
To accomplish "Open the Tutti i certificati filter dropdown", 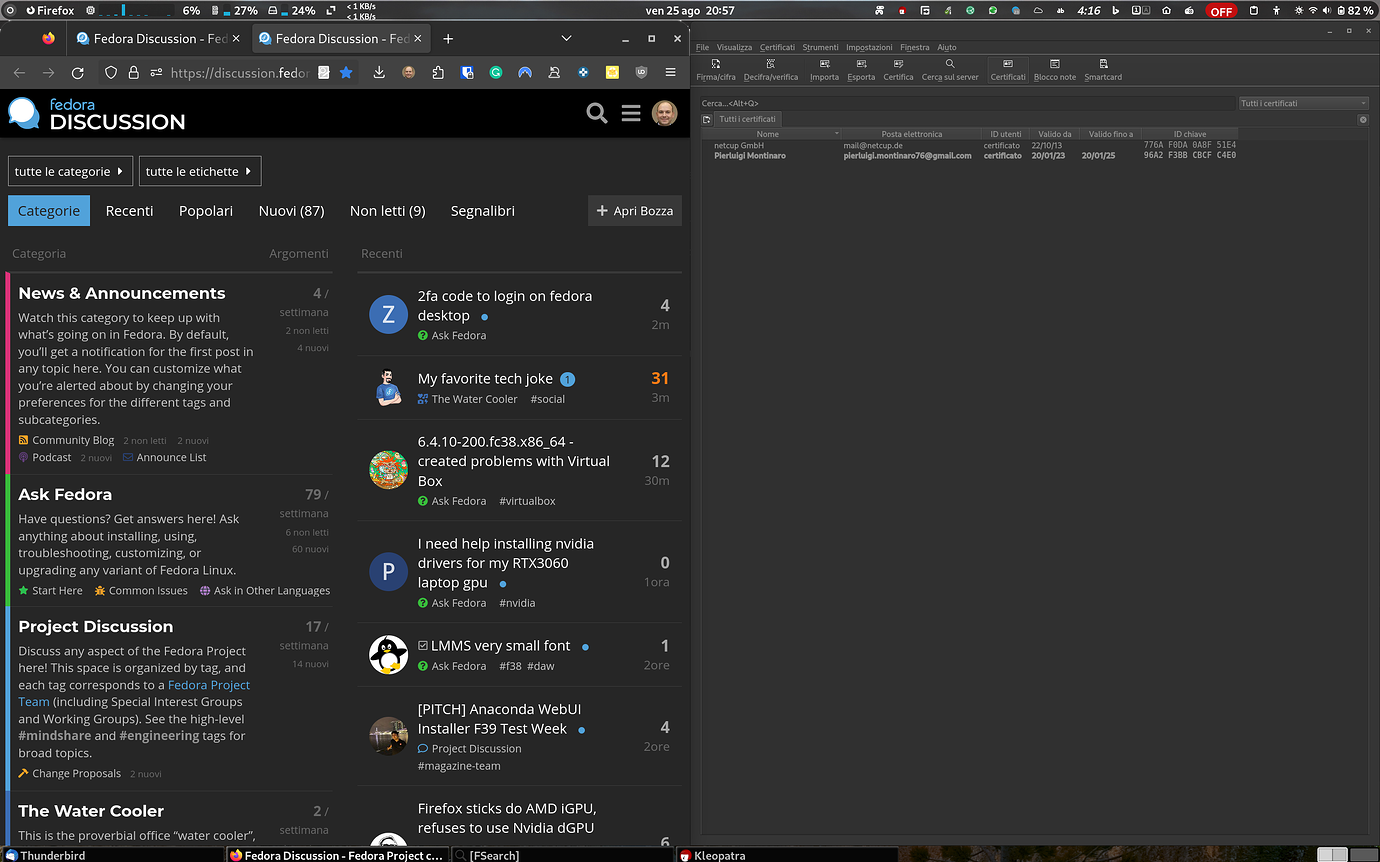I will tap(1303, 102).
